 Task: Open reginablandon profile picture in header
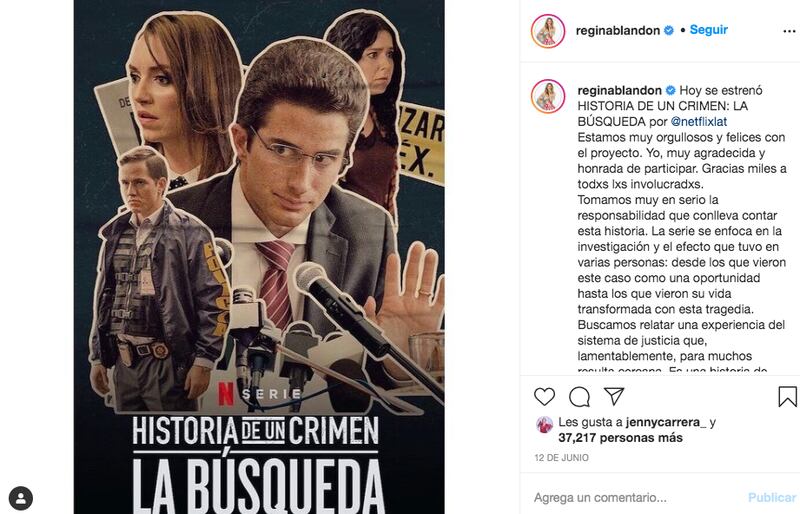pos(548,31)
